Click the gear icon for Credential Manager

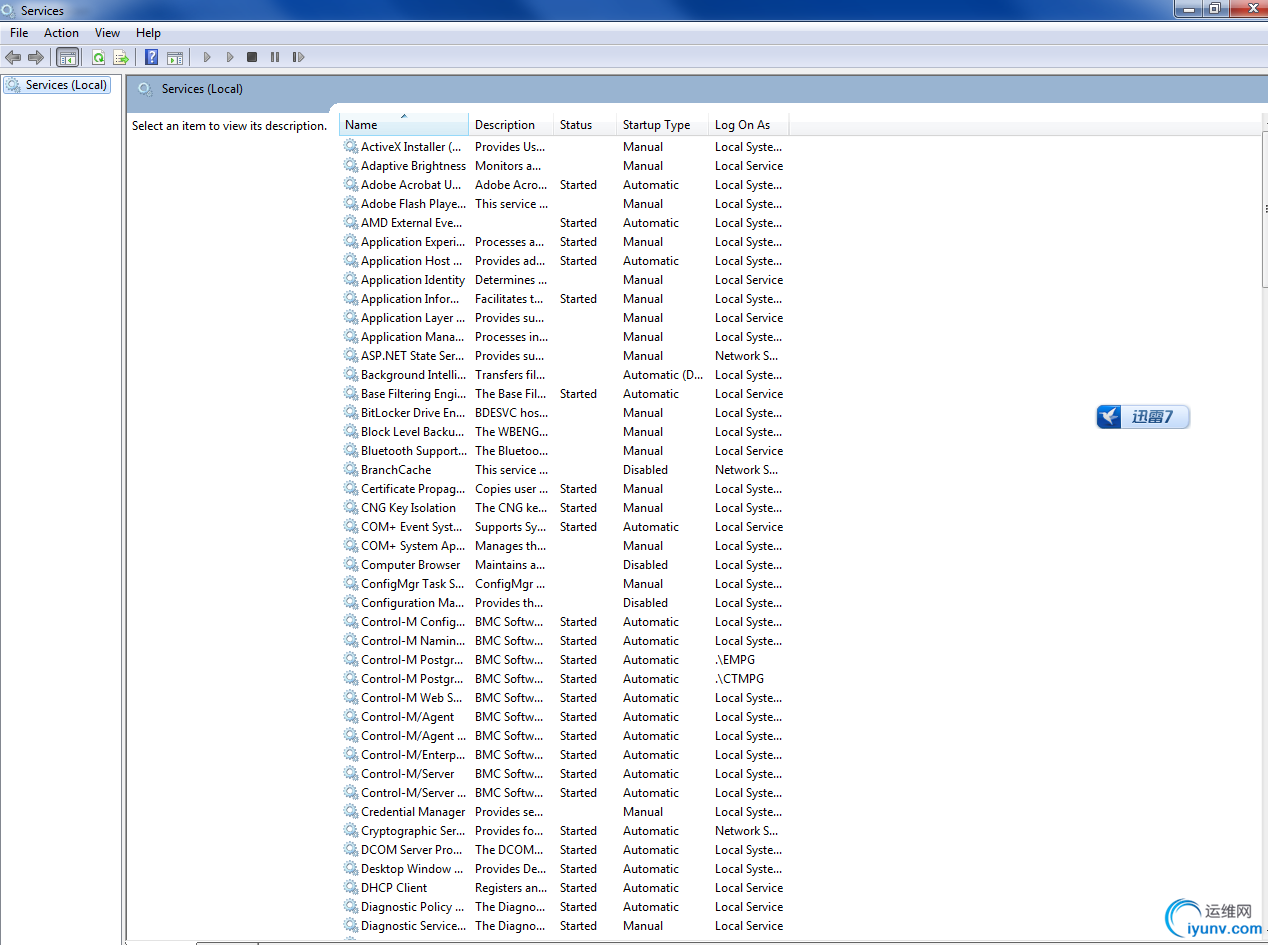pos(351,811)
